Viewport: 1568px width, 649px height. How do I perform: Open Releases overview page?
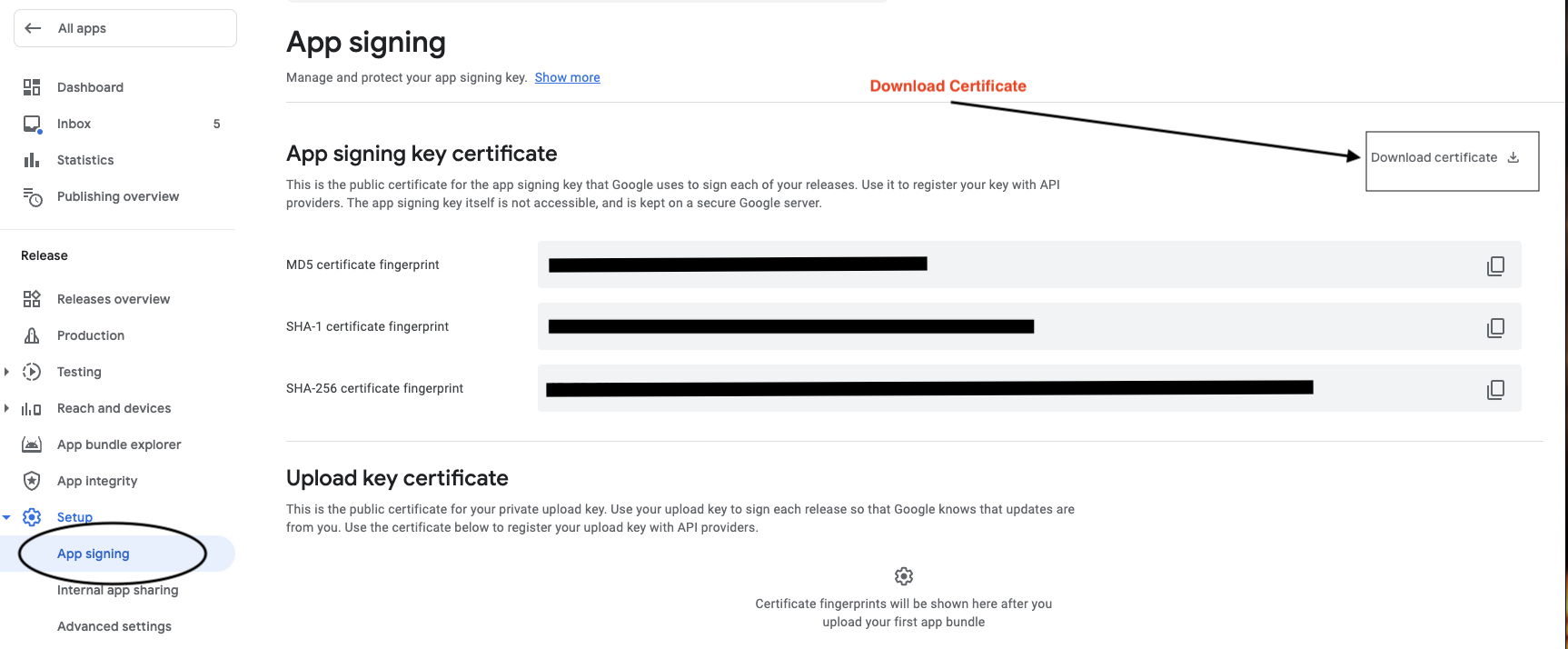pyautogui.click(x=114, y=299)
